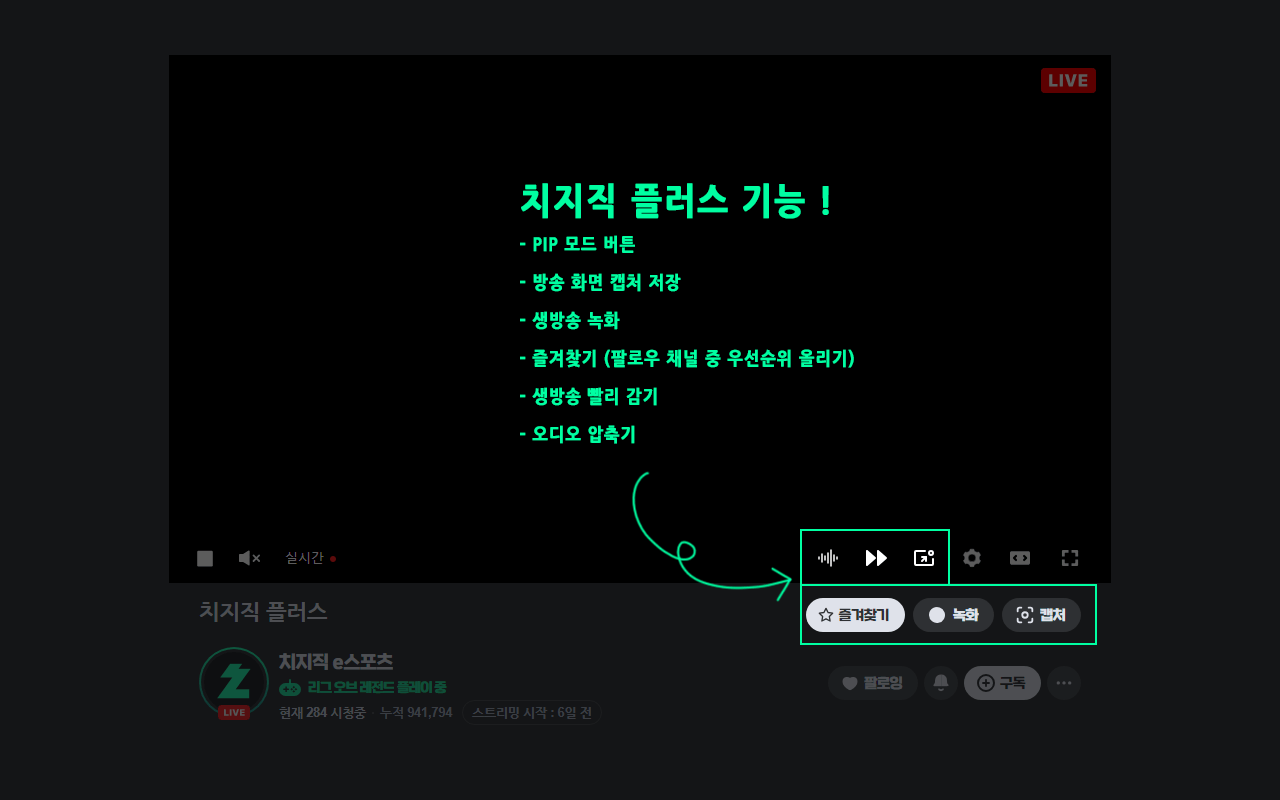Click the fast-forward live stream icon
Screen dimensions: 1280x800
click(x=876, y=558)
